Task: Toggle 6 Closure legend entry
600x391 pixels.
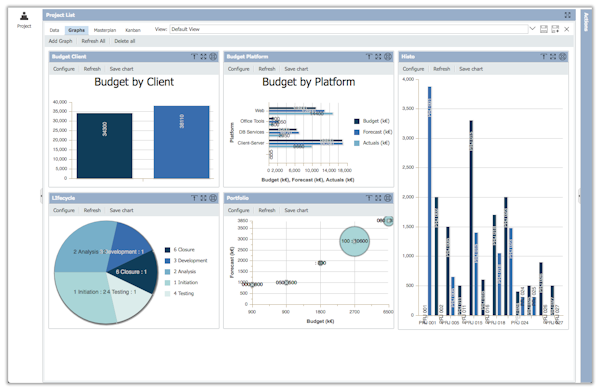Action: pyautogui.click(x=180, y=249)
